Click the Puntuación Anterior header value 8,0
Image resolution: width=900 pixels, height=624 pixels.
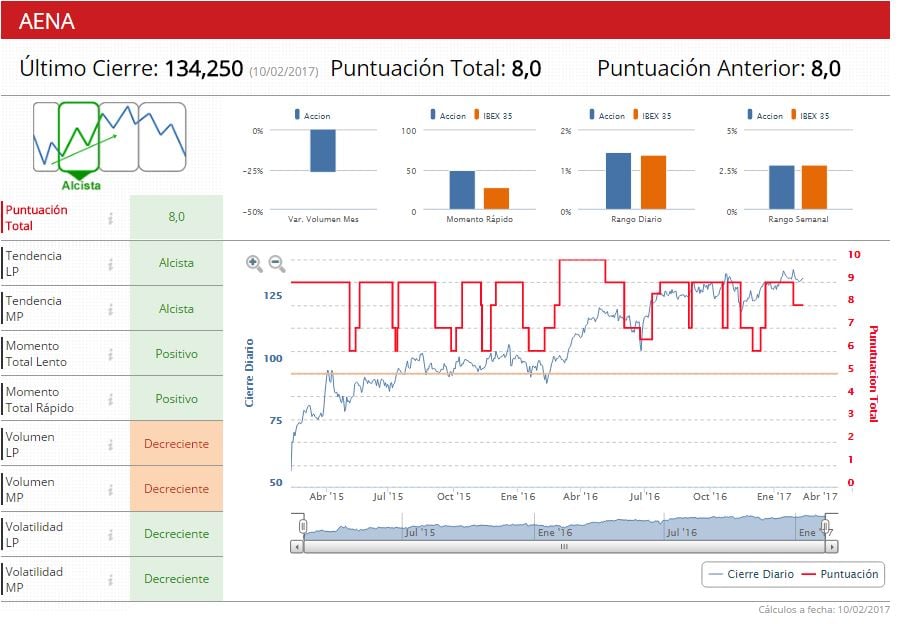pos(825,68)
